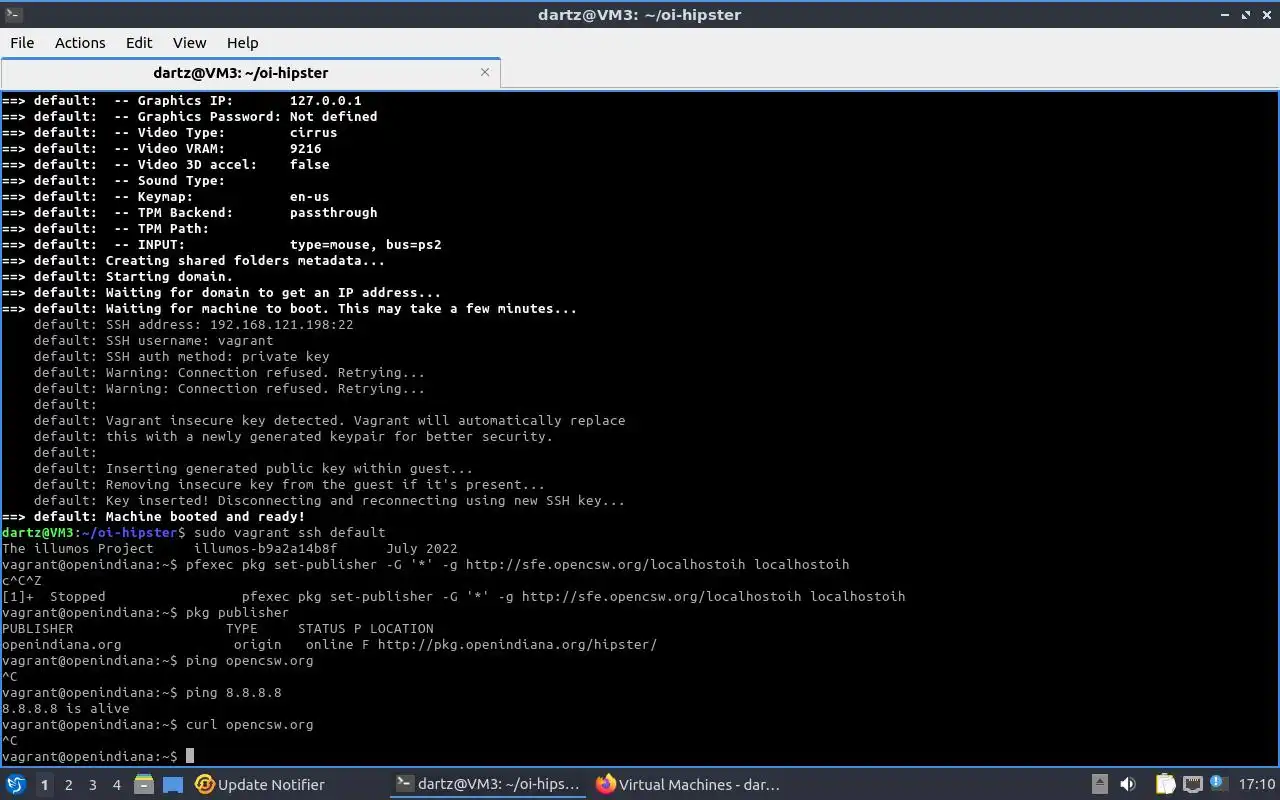
Task: Switch to the dartz@VM3 terminal taskbar entry
Action: [488, 785]
